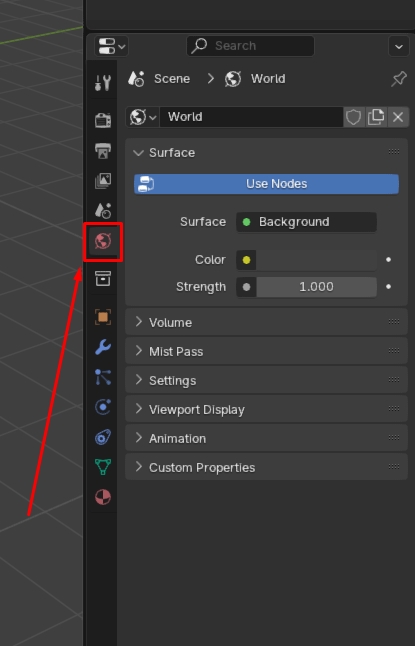Viewport: 415px width, 646px height.
Task: Click the Strength value slider
Action: 316,287
